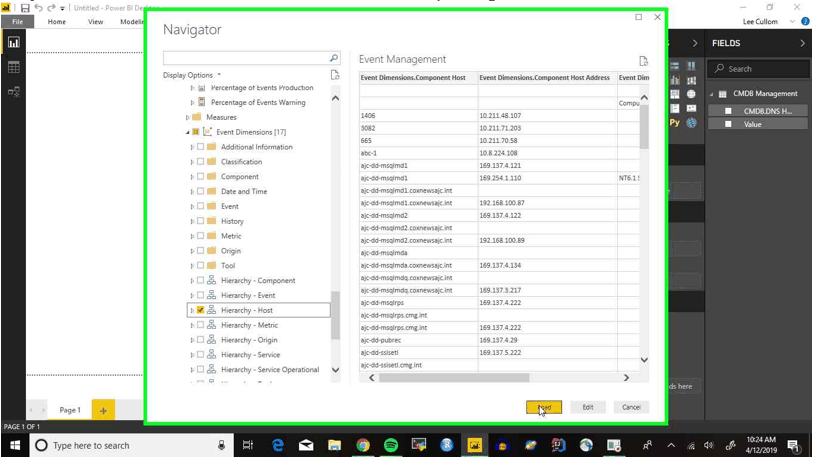Cancel the Navigator dialog

pos(631,407)
